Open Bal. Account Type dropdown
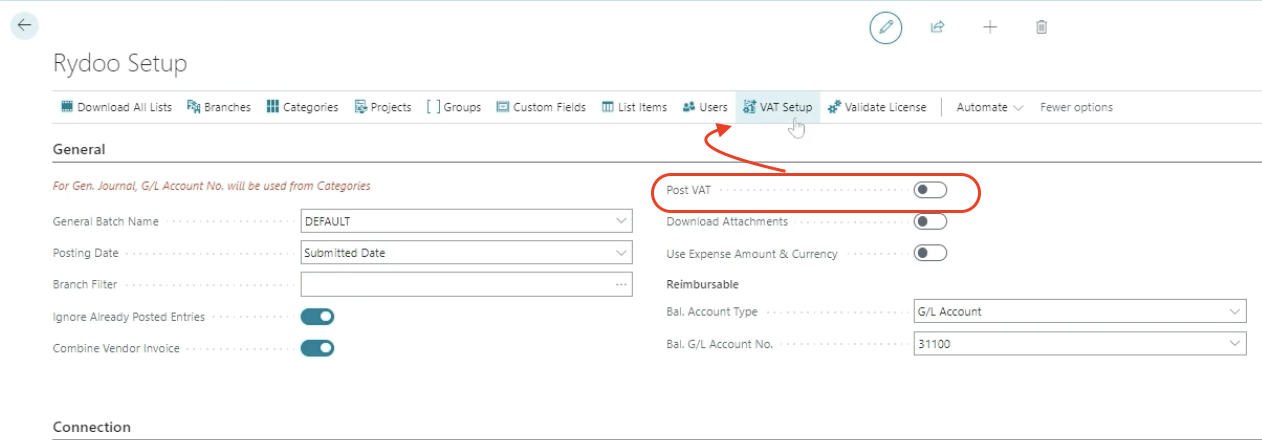This screenshot has height=440, width=1262. [1236, 312]
